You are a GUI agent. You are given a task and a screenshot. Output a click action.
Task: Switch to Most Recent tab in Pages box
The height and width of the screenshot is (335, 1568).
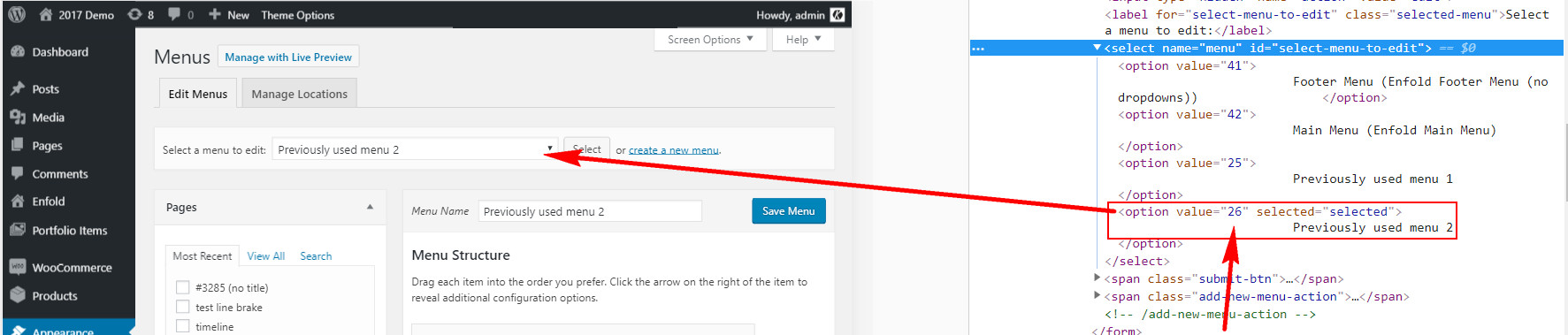coord(203,255)
